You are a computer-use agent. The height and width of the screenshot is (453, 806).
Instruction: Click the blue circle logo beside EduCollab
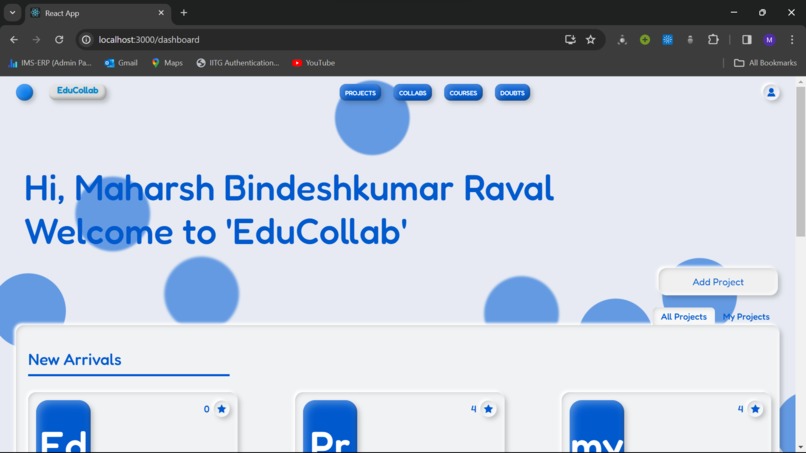pyautogui.click(x=24, y=93)
